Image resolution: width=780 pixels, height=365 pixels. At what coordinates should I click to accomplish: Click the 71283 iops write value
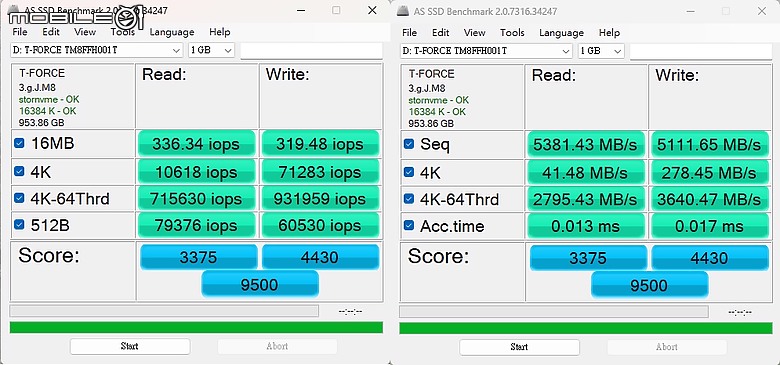(x=320, y=172)
